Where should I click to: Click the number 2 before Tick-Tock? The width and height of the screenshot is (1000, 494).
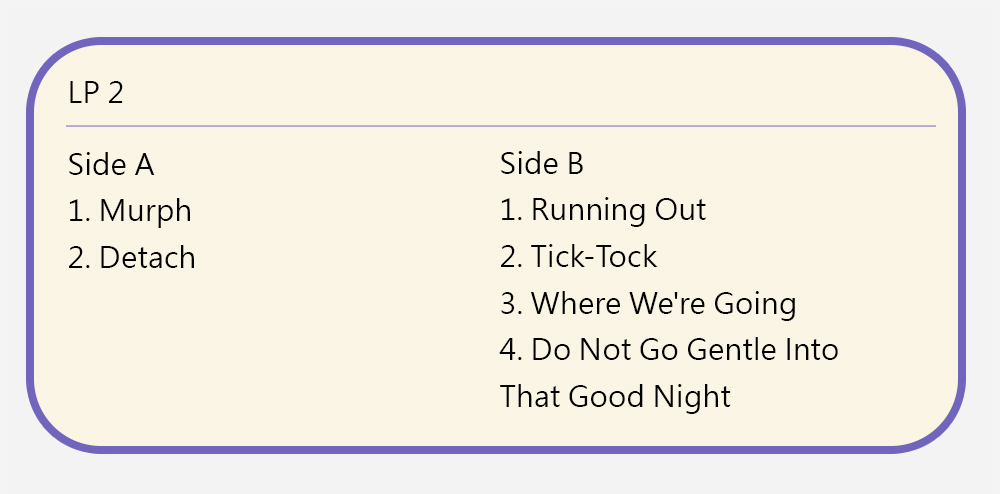point(509,257)
